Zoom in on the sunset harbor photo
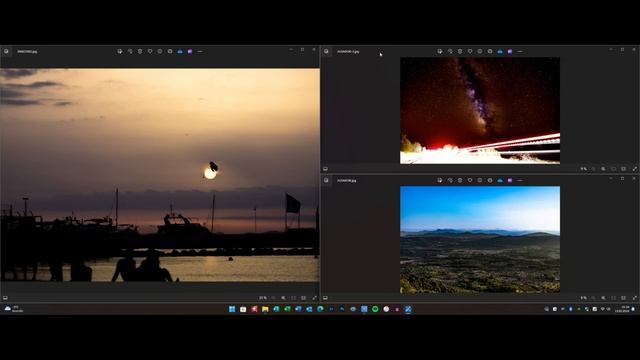This screenshot has width=640, height=360. [283, 298]
